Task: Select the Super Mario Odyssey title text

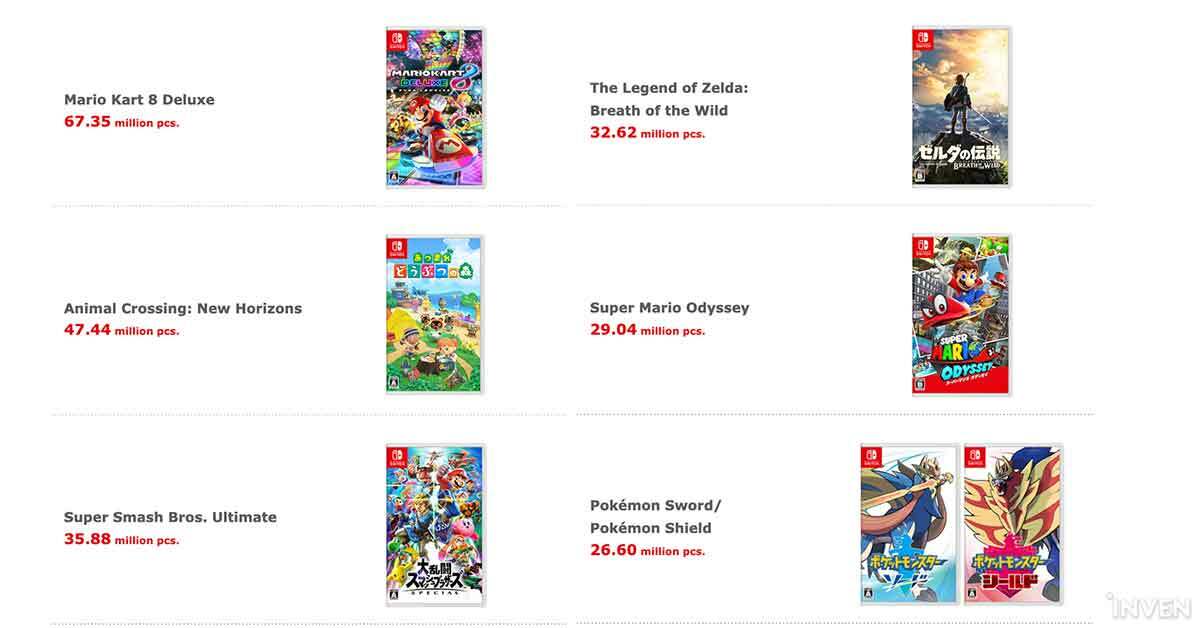Action: [669, 308]
